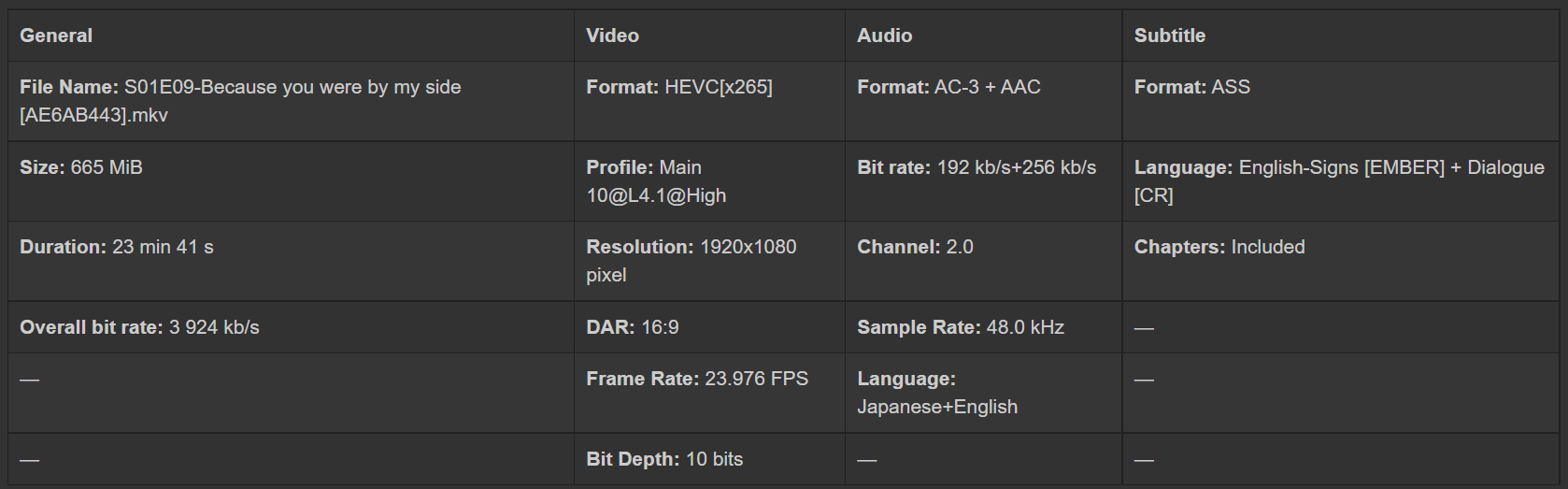Select the File Name cell with S01E09
1568x489 pixels.
240,101
